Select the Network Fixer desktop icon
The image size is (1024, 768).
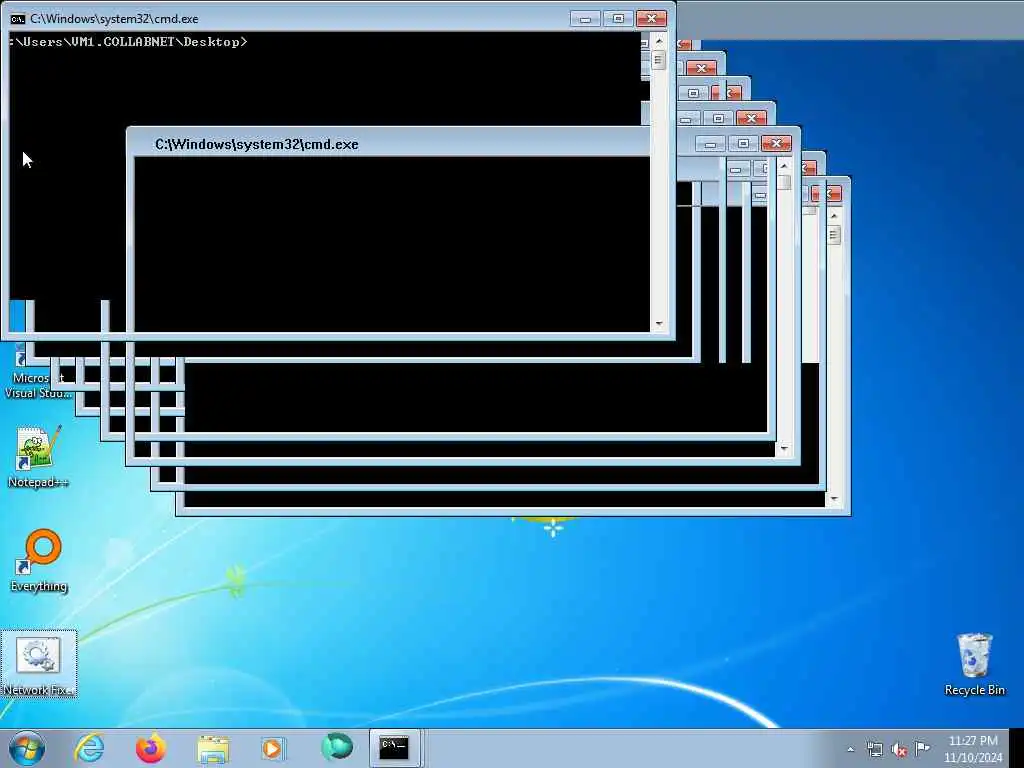(x=39, y=664)
